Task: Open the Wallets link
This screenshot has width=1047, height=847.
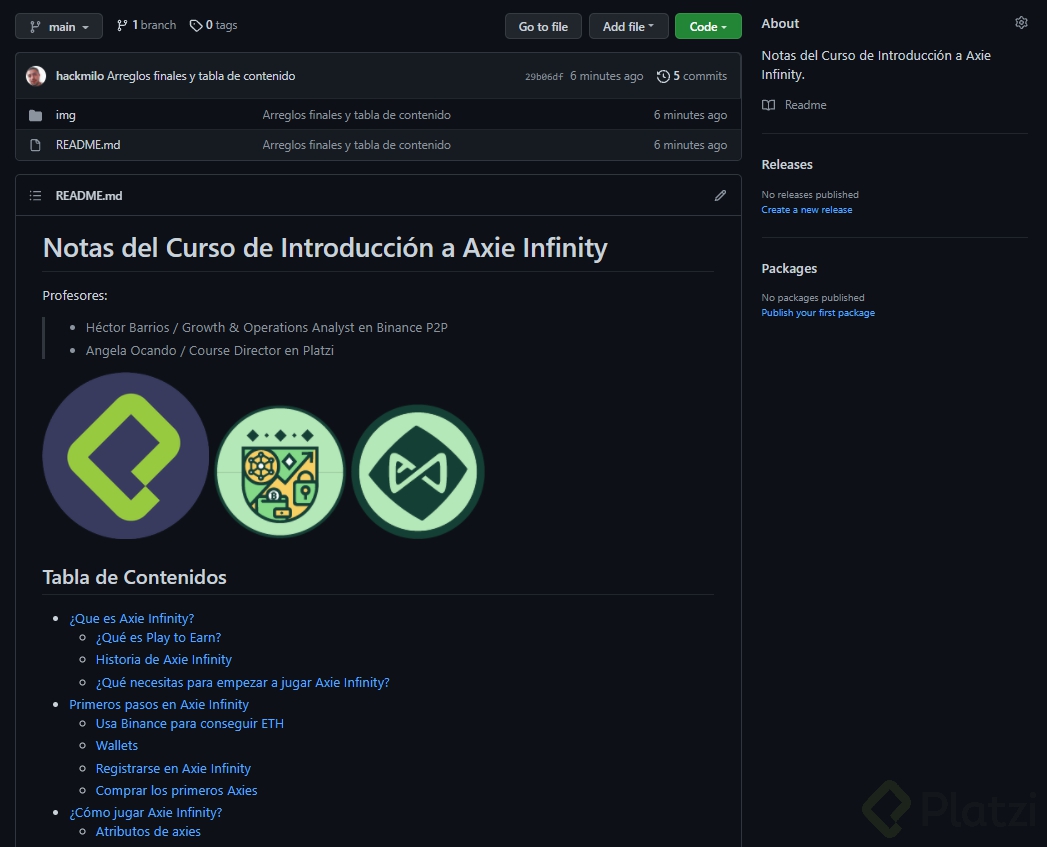Action: click(117, 745)
